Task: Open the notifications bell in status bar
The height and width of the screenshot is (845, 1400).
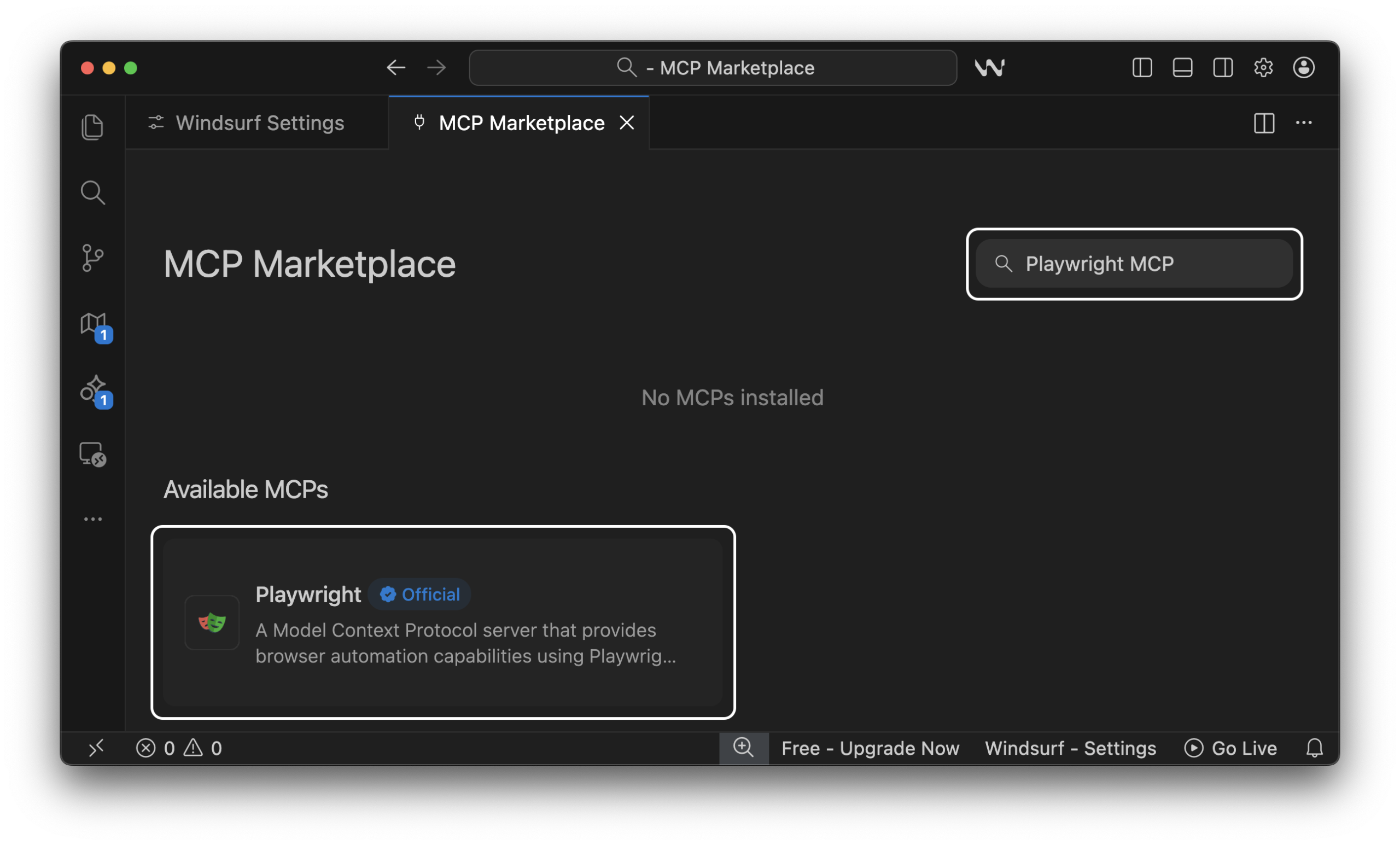Action: pos(1314,748)
